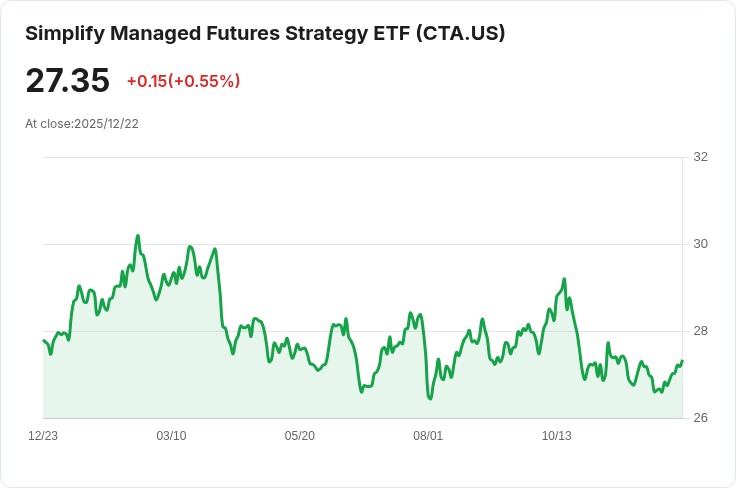Click the 12/23 date axis label

click(43, 436)
